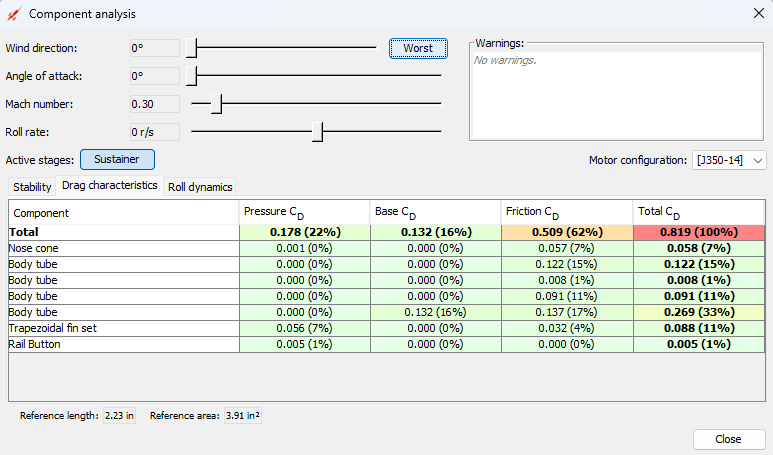Screen dimensions: 773x455
Task: Switch to the Stability tab
Action: tap(32, 187)
